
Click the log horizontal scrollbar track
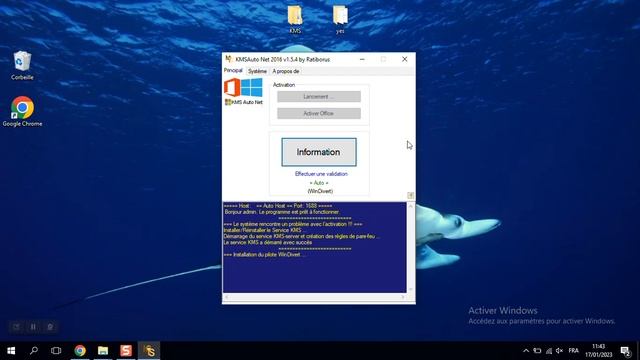315,297
